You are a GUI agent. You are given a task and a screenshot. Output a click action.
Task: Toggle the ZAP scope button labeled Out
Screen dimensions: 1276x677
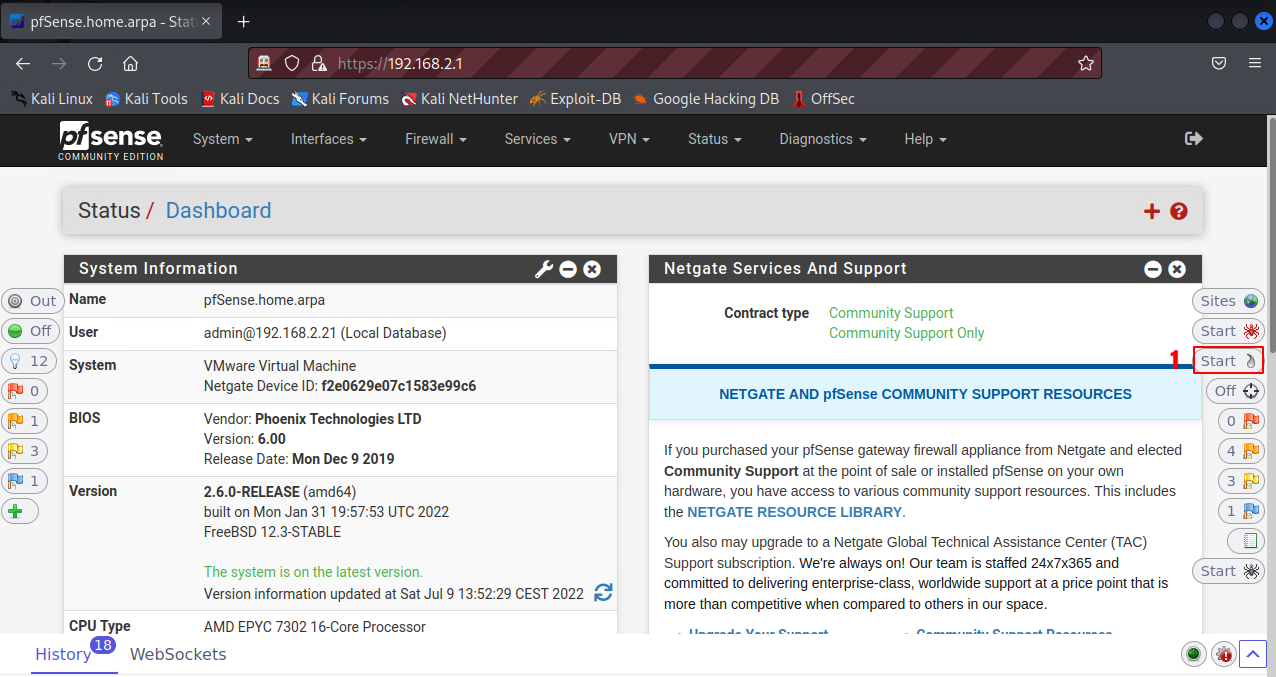tap(33, 301)
